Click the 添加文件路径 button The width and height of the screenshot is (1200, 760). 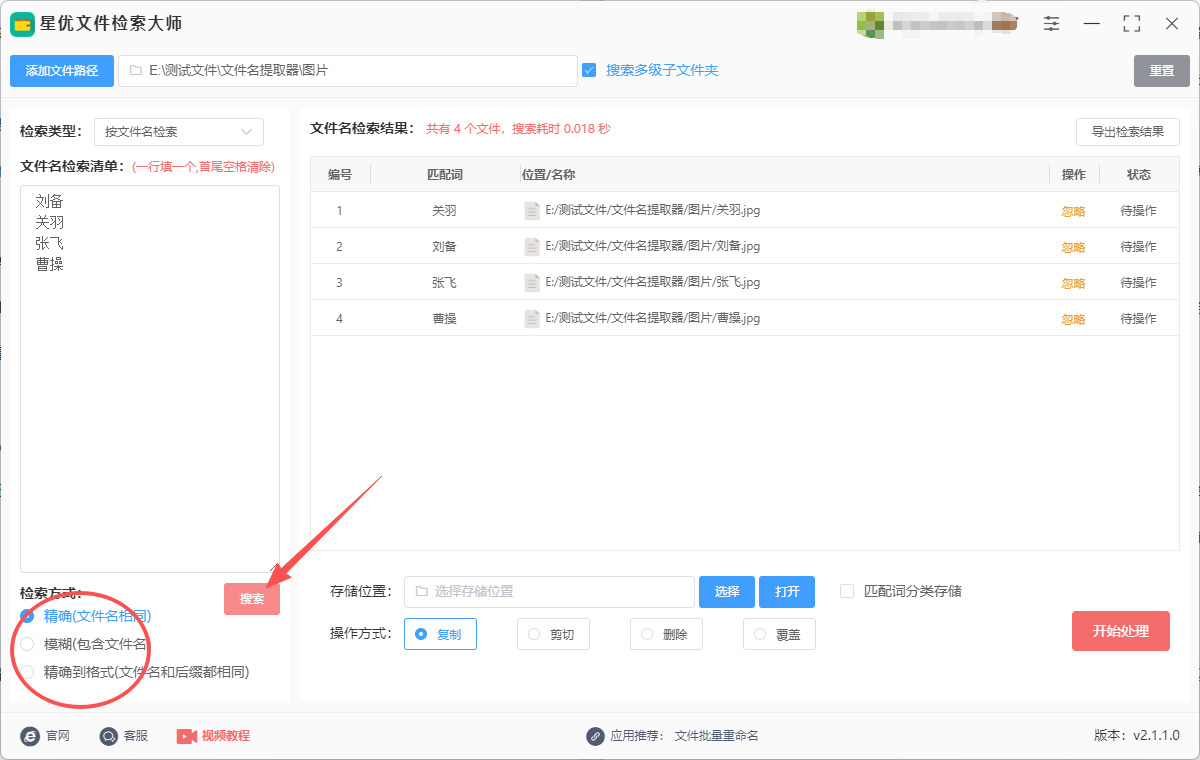click(x=62, y=71)
